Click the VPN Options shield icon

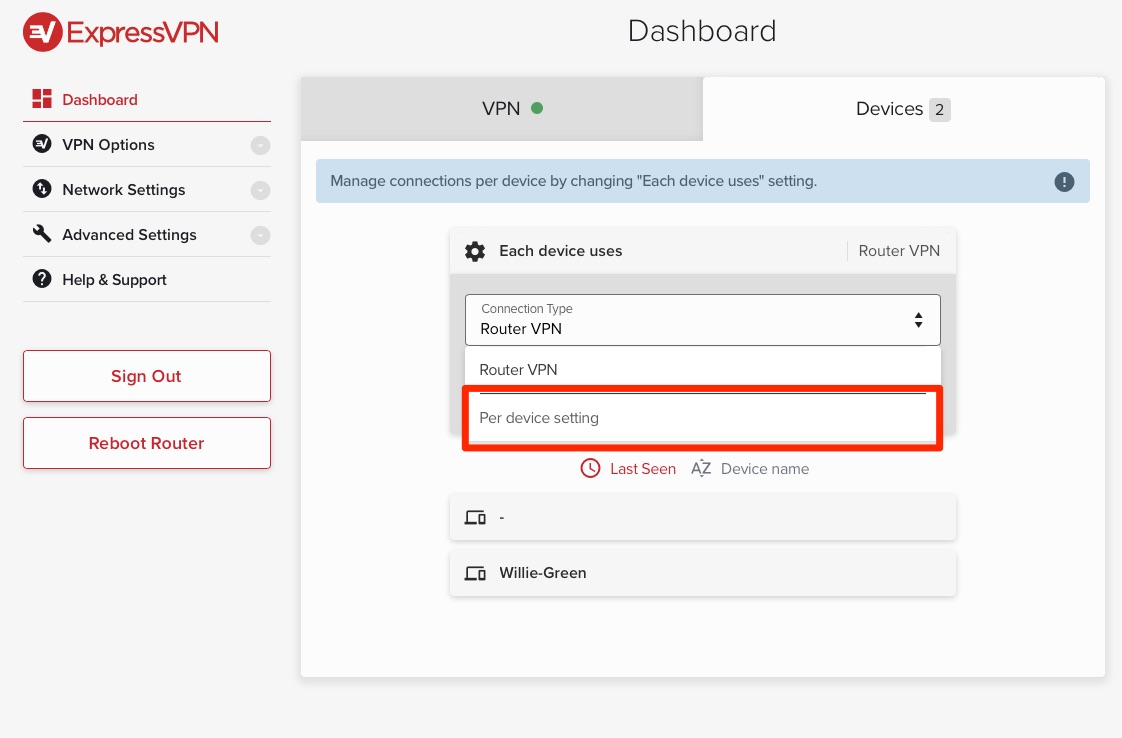tap(41, 144)
